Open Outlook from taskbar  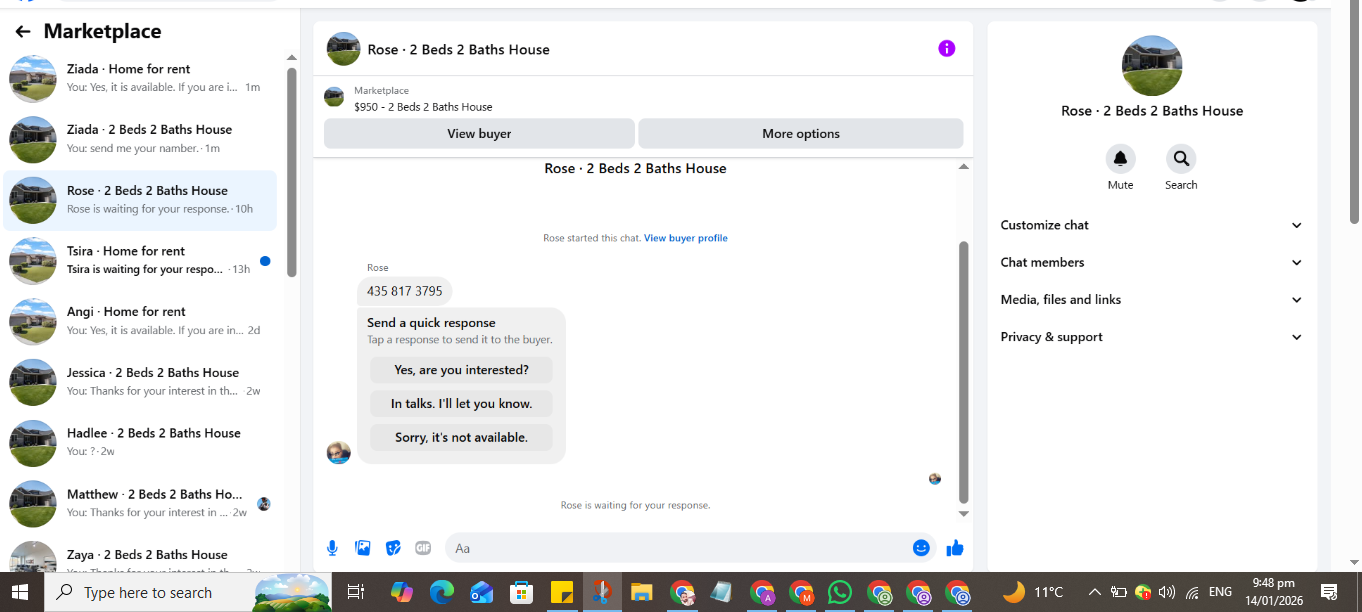482,592
